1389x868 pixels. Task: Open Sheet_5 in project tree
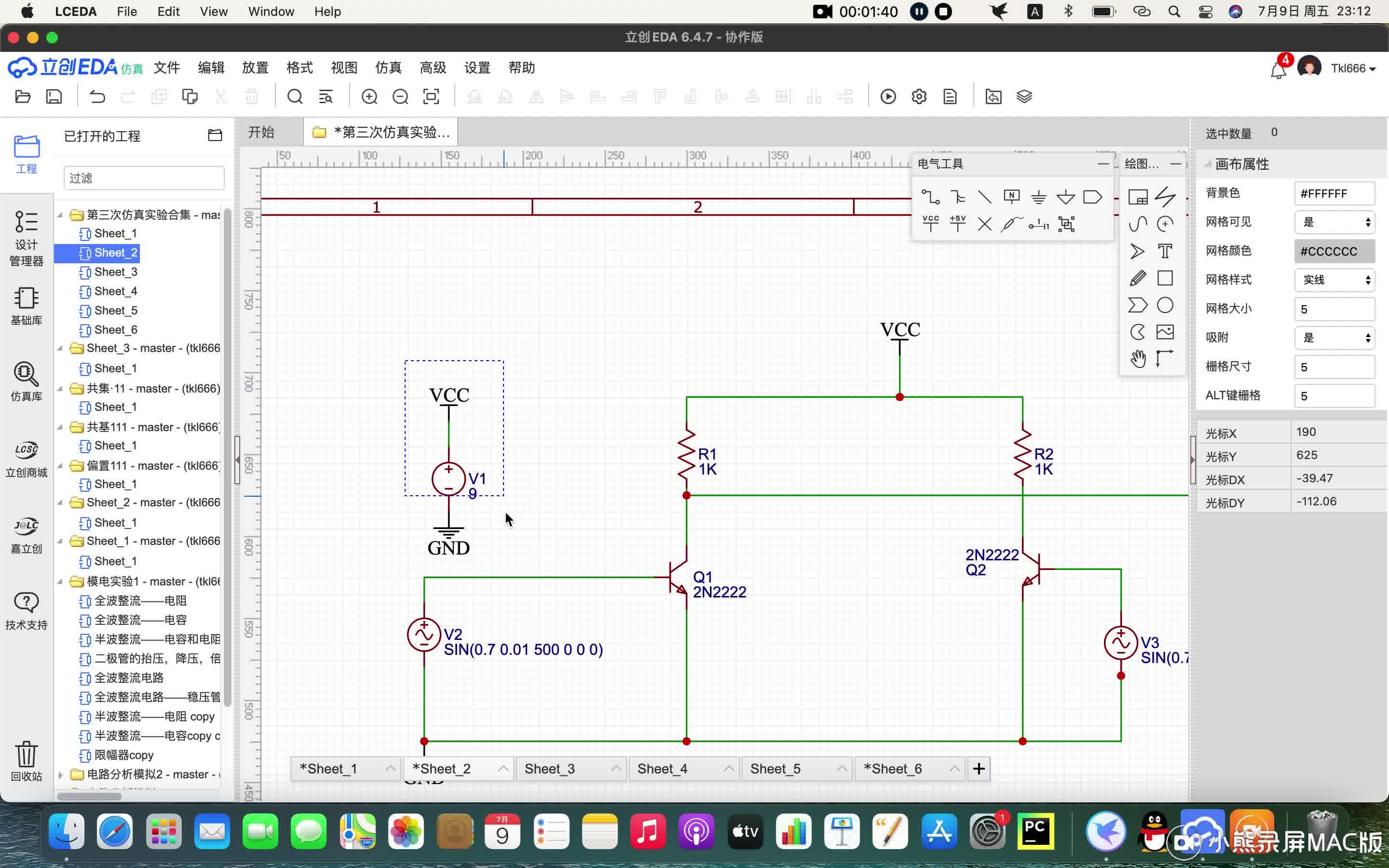click(115, 311)
